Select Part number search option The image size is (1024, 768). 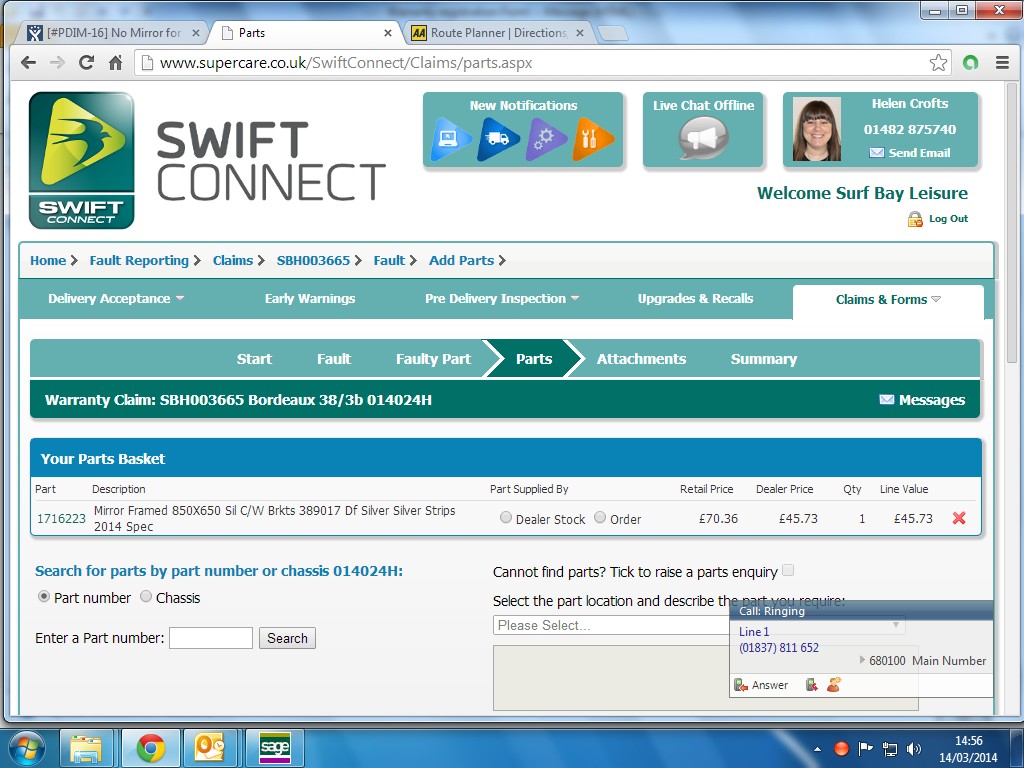click(44, 596)
